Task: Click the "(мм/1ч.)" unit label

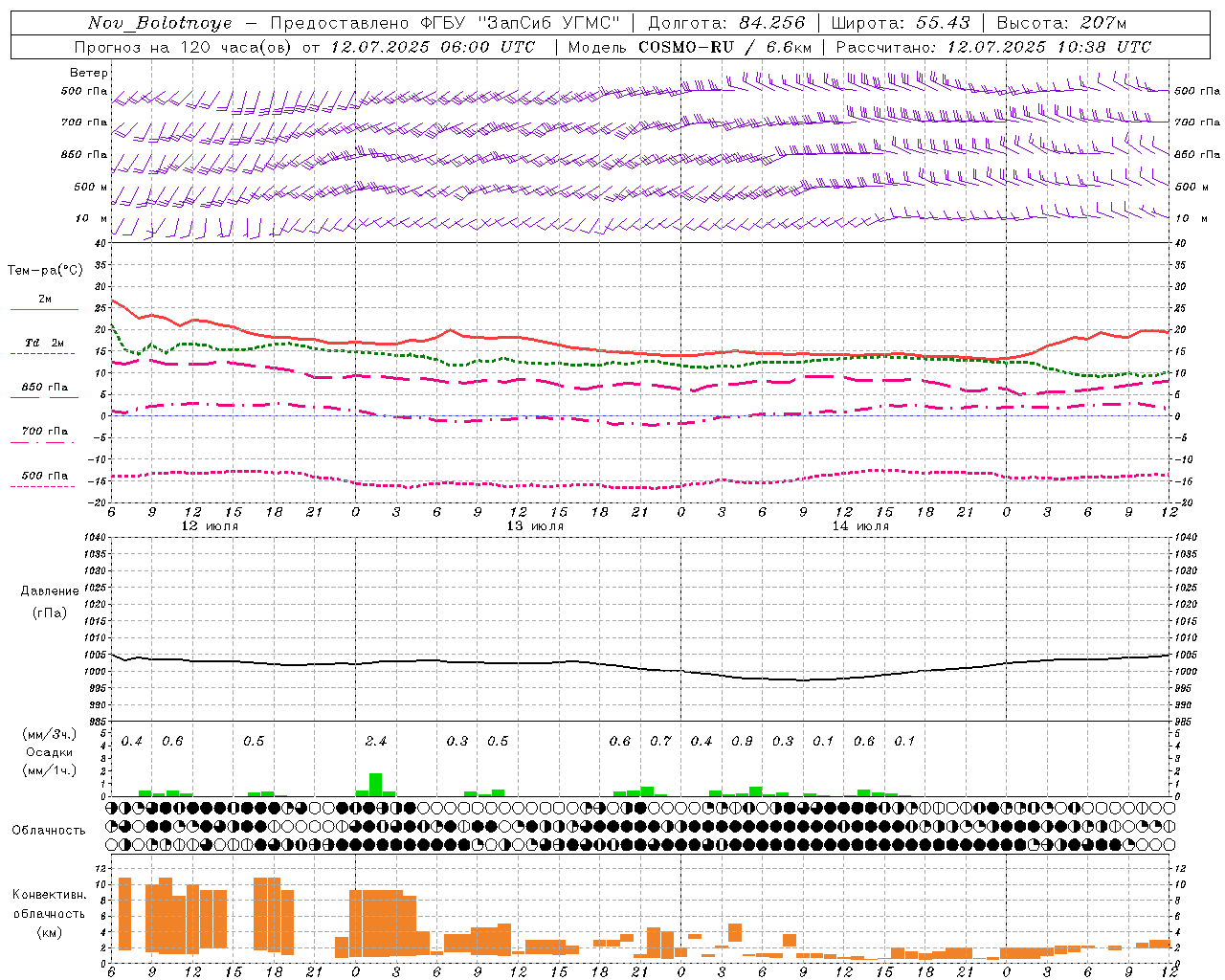Action: [49, 770]
